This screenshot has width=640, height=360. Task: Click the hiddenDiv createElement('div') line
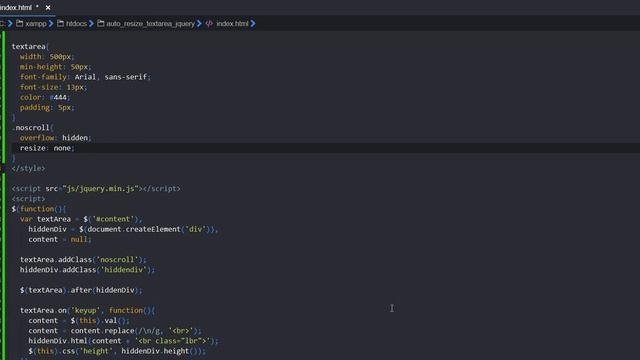pyautogui.click(x=123, y=229)
